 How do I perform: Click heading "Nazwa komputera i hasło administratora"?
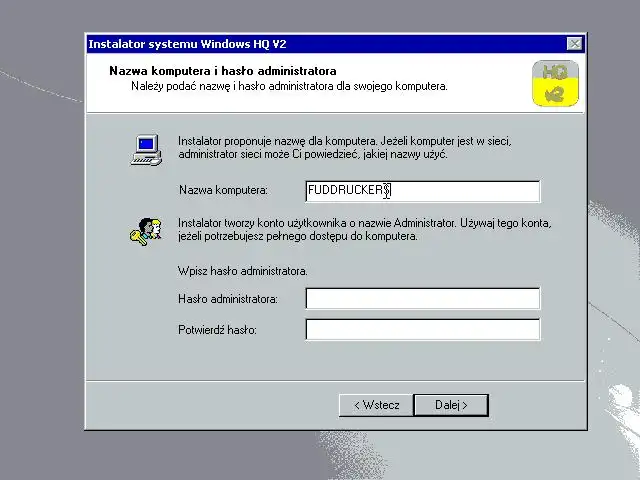[x=223, y=71]
